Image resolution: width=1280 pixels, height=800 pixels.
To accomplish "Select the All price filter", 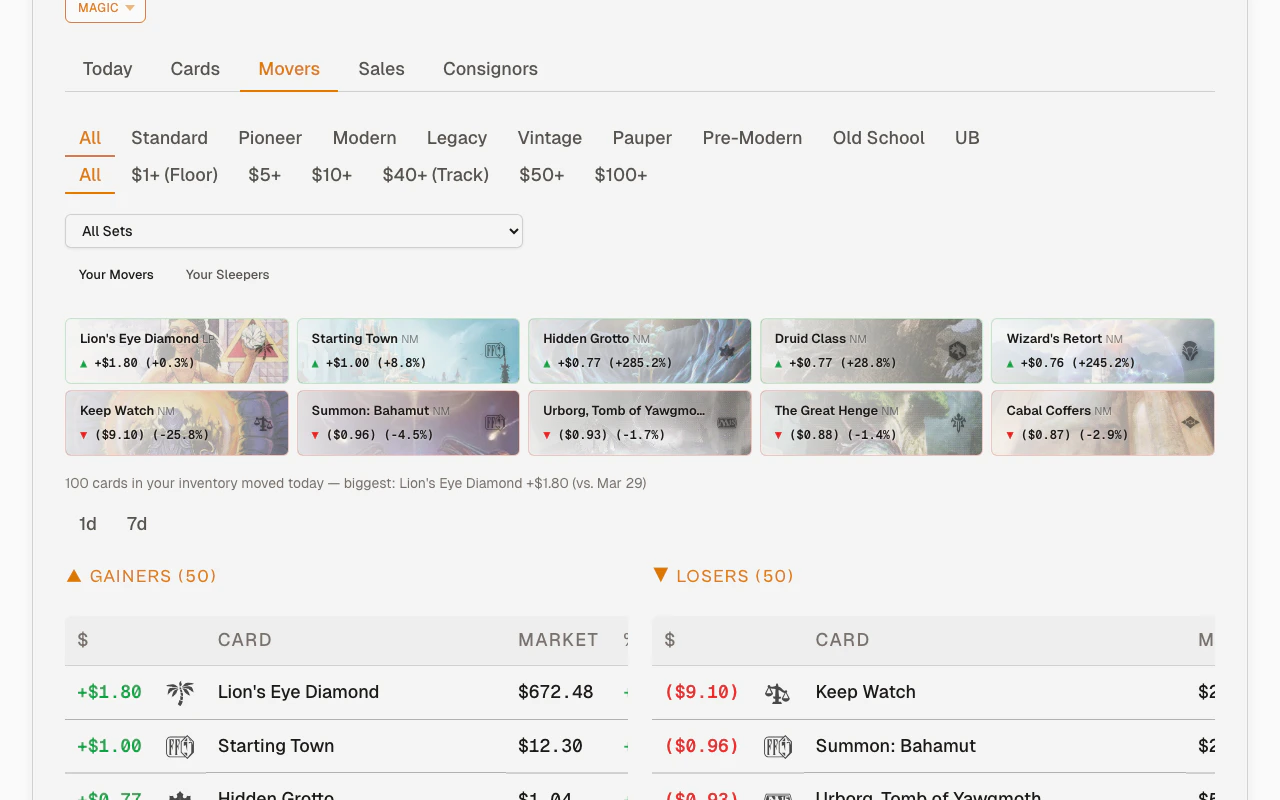I will (90, 175).
